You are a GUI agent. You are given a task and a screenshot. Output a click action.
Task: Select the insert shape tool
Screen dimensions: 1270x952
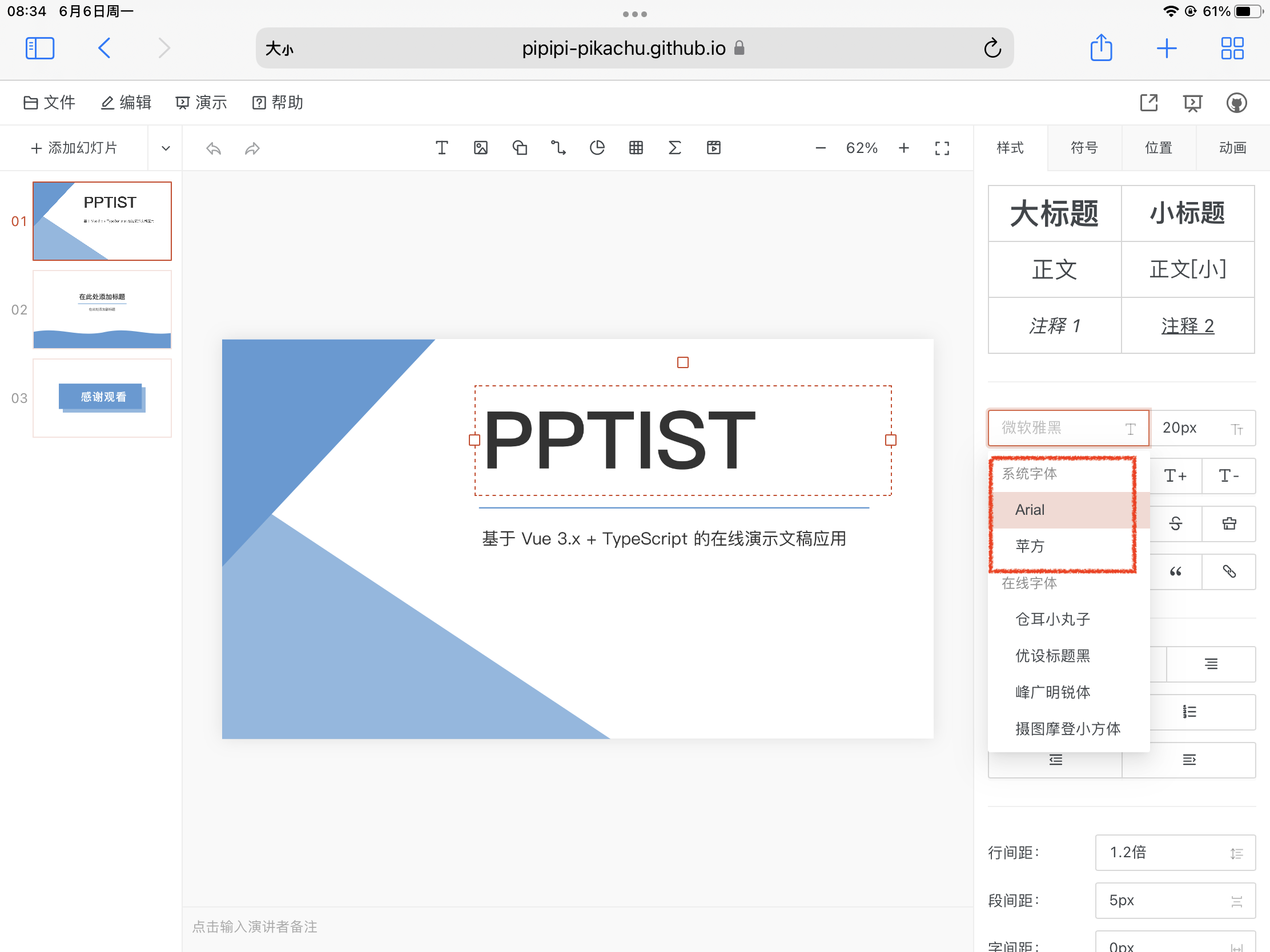520,147
